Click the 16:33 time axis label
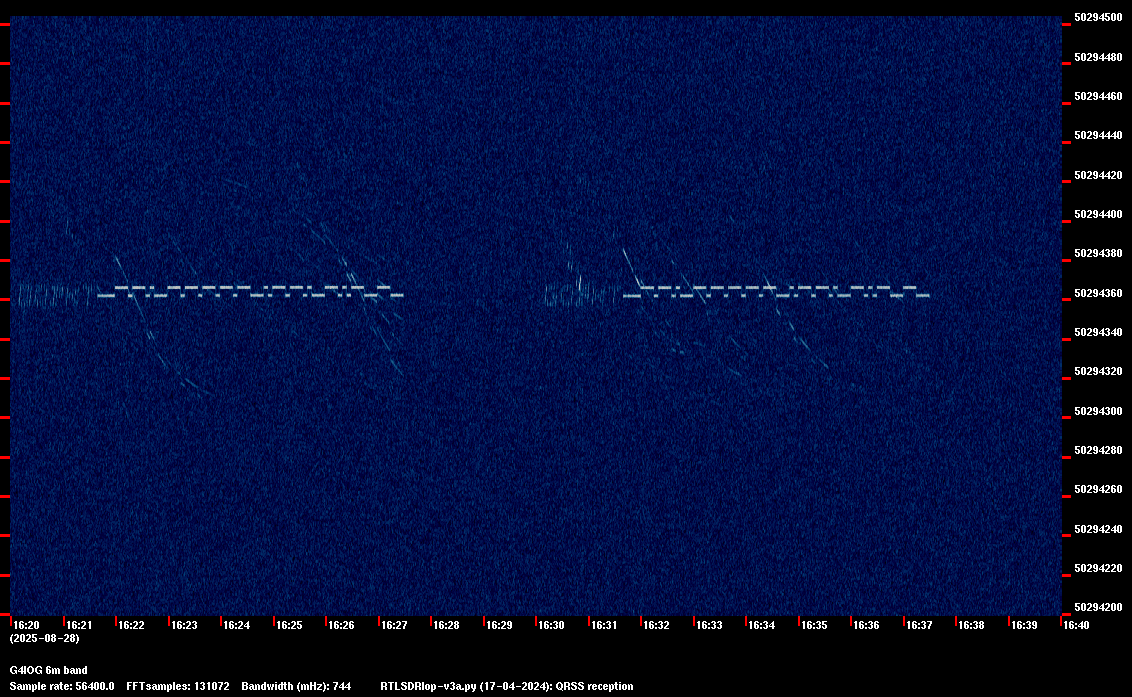The height and width of the screenshot is (697, 1132). click(x=709, y=625)
